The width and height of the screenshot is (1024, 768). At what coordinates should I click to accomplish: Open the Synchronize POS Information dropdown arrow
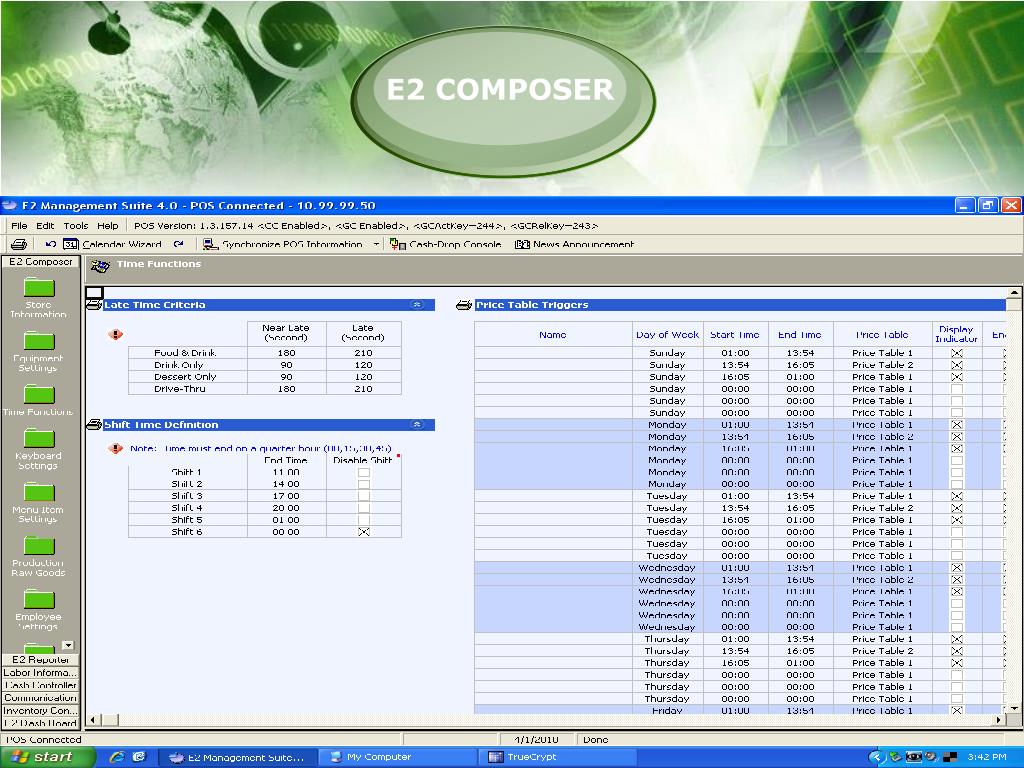click(376, 244)
